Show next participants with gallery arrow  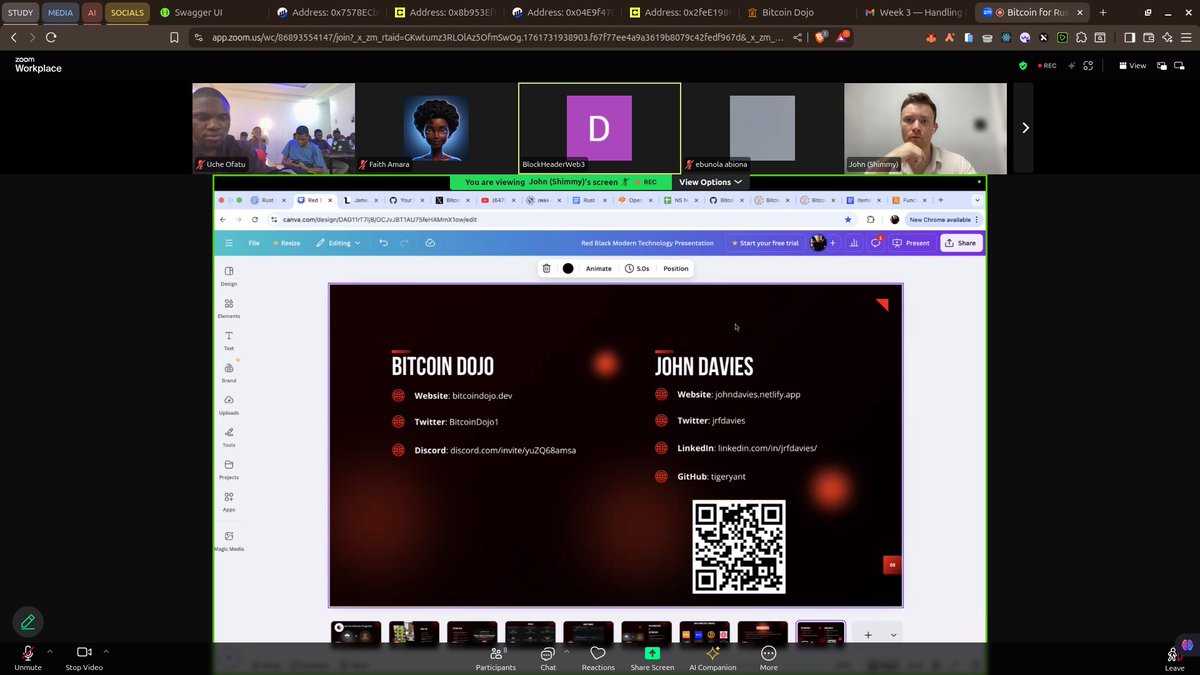click(1024, 127)
